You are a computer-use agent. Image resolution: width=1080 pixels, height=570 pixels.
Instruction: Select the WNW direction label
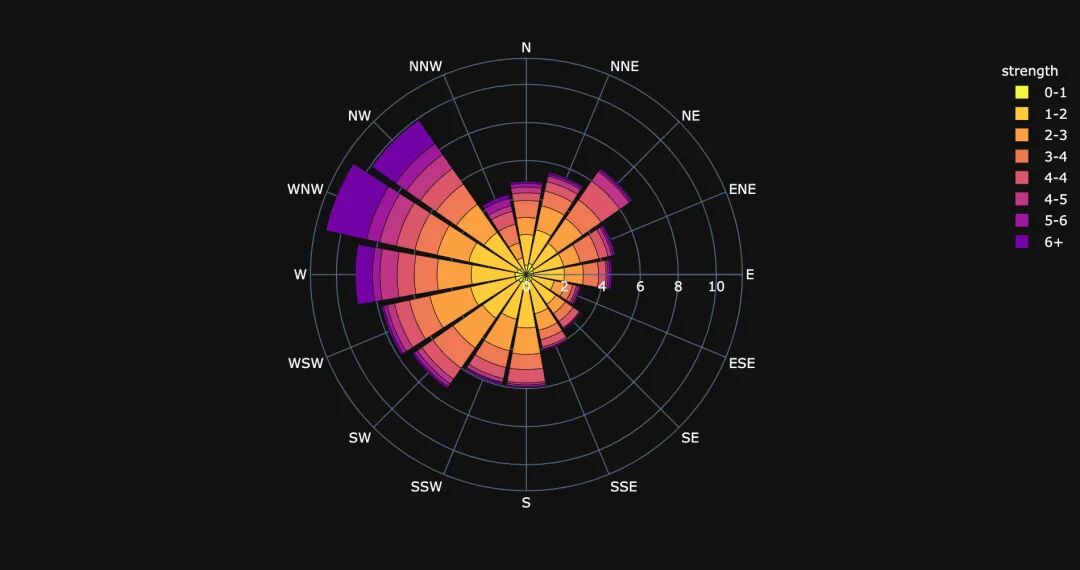(306, 189)
